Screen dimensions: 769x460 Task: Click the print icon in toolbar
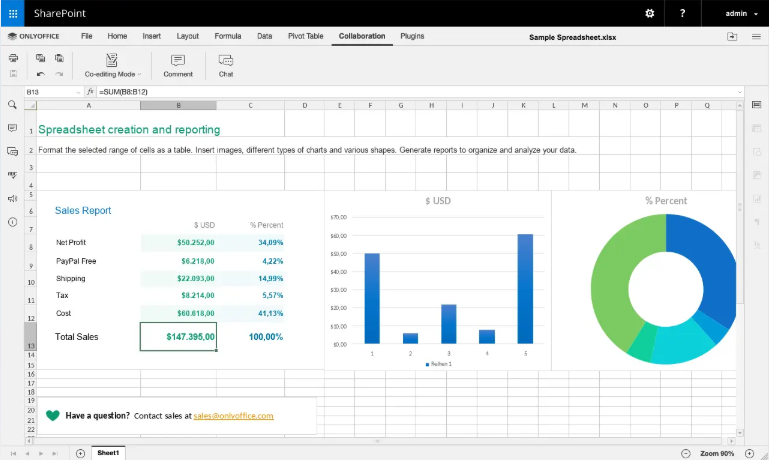click(13, 58)
